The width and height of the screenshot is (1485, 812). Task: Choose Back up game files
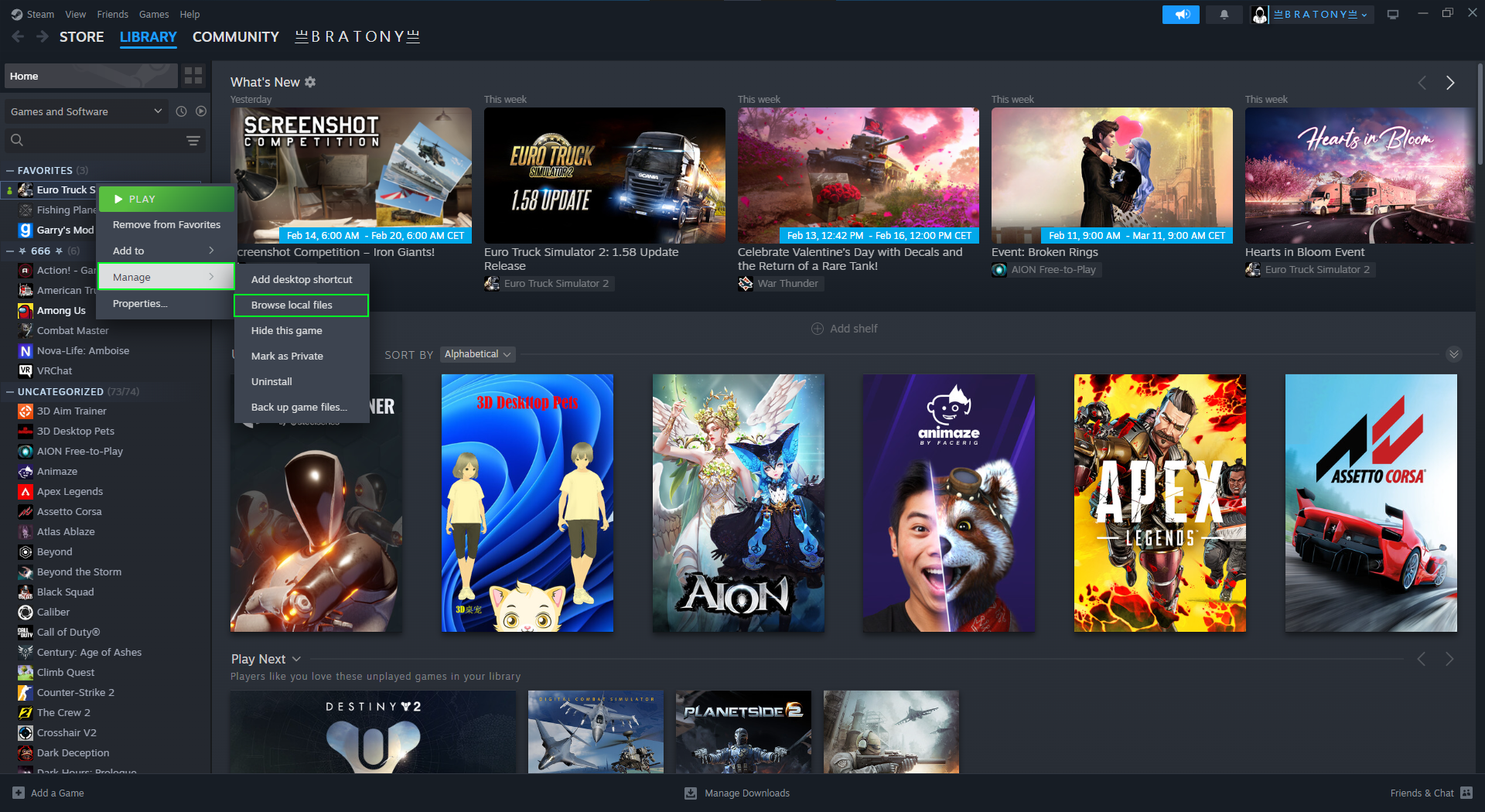coord(301,407)
